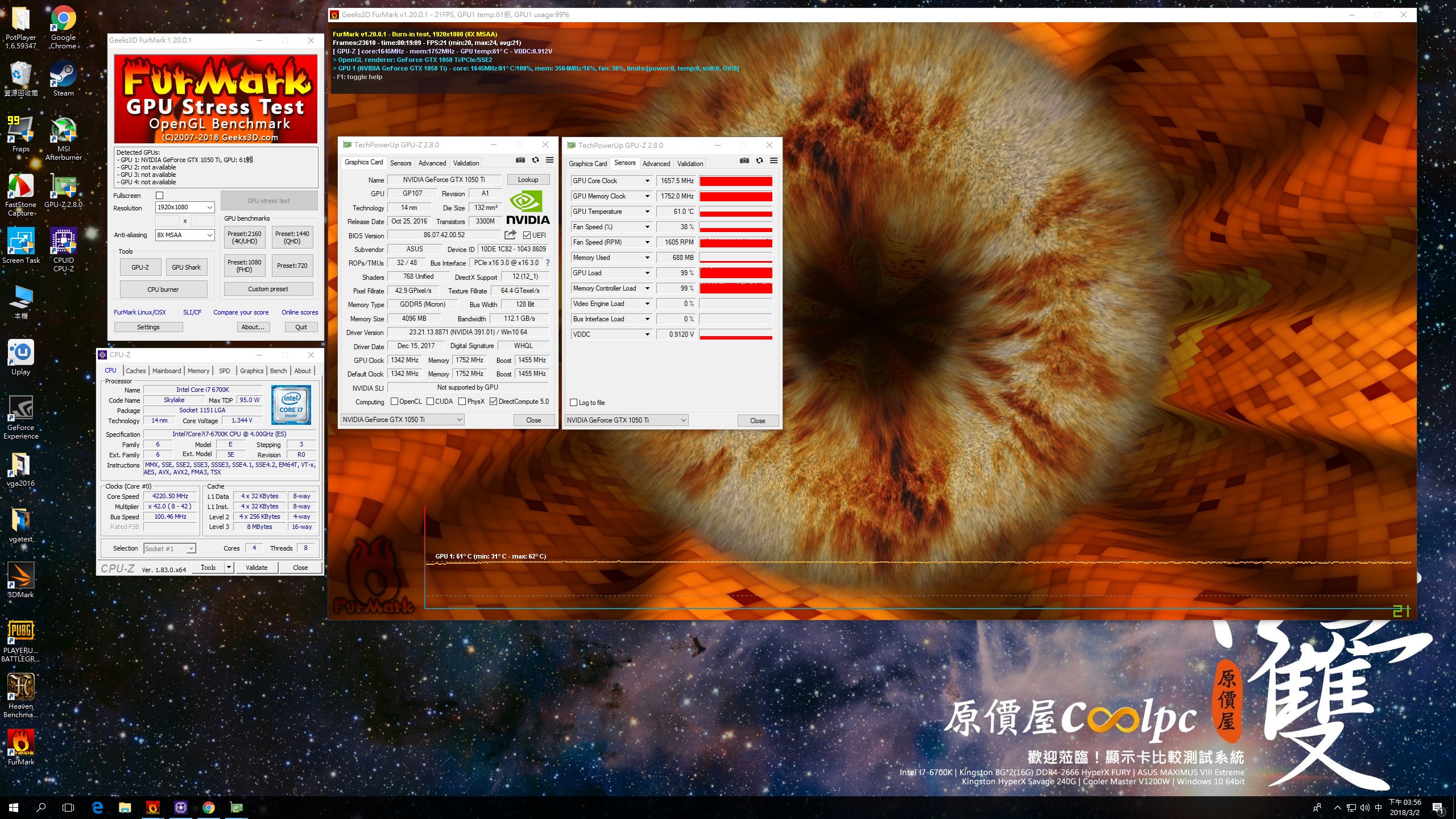This screenshot has height=819, width=1456.
Task: Switch to Mainboard tab in CPU-Z
Action: (x=167, y=371)
